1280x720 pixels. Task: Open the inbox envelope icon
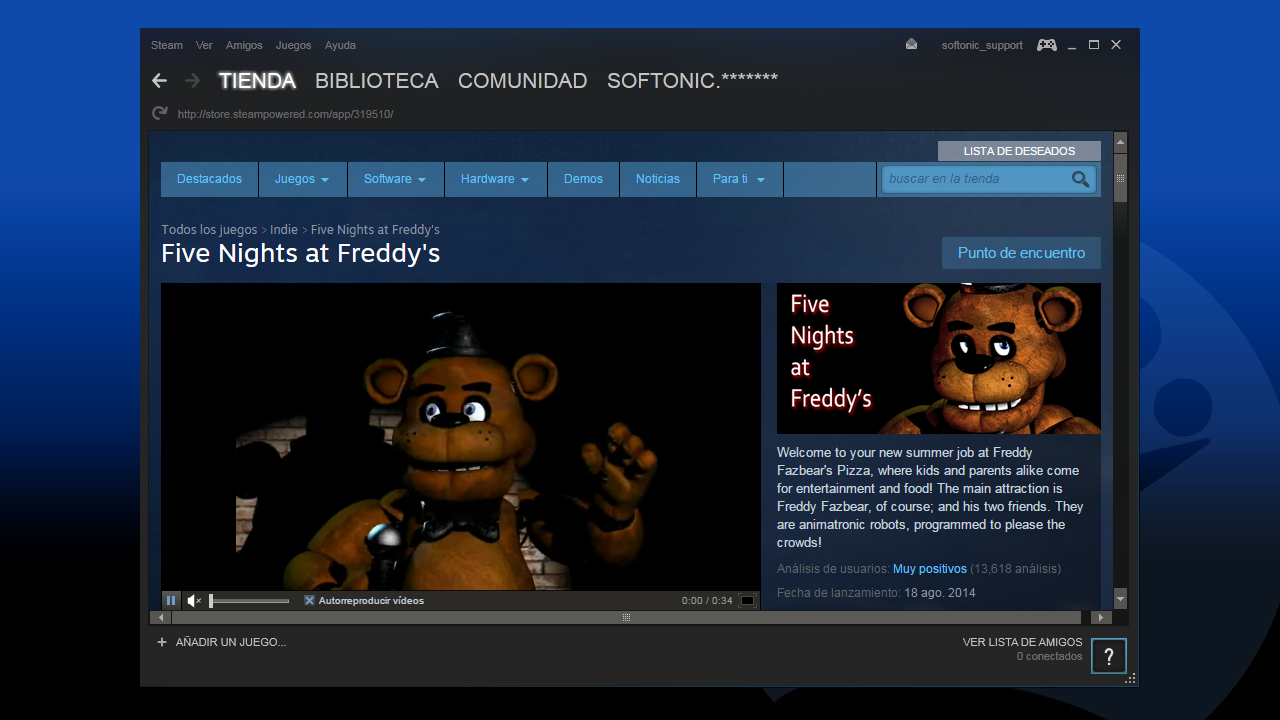pyautogui.click(x=911, y=45)
